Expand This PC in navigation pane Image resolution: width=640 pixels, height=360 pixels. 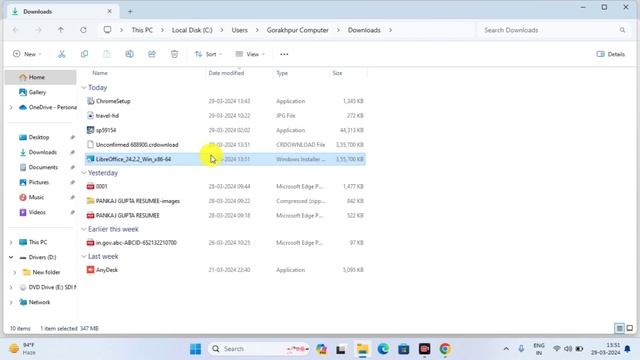pos(11,242)
